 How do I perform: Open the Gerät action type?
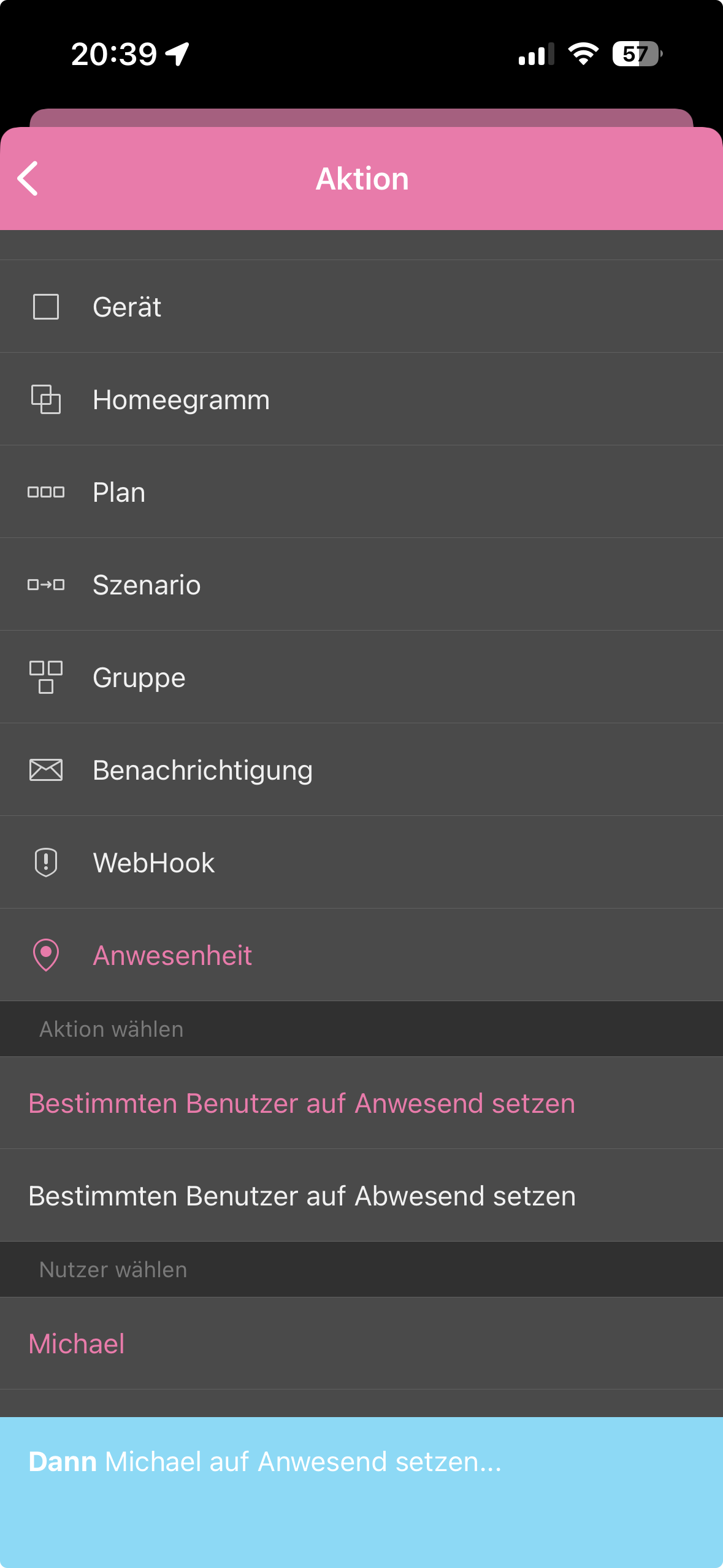(127, 307)
